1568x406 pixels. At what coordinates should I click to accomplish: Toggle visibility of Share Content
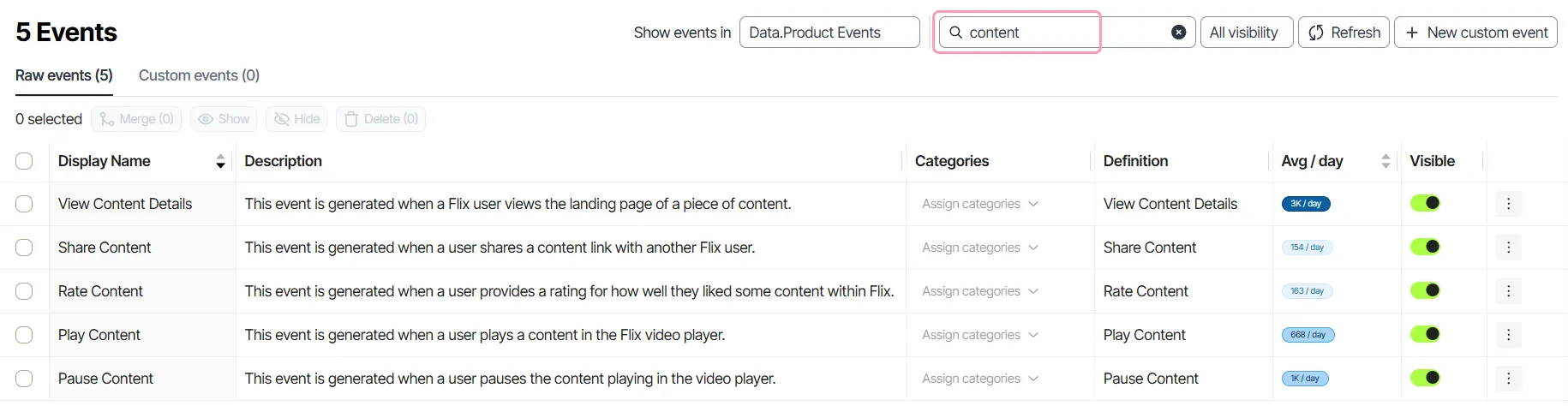click(1425, 247)
